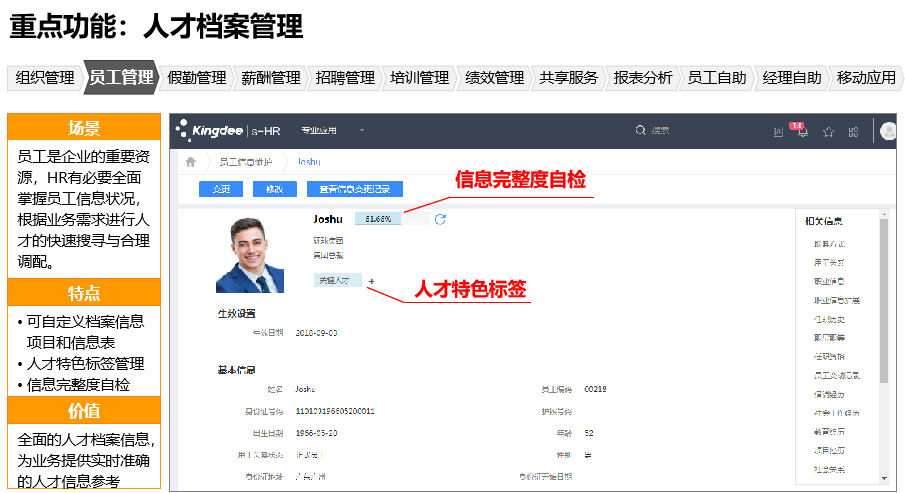Click the orange 特点 header
The height and width of the screenshot is (493, 905).
(84, 293)
